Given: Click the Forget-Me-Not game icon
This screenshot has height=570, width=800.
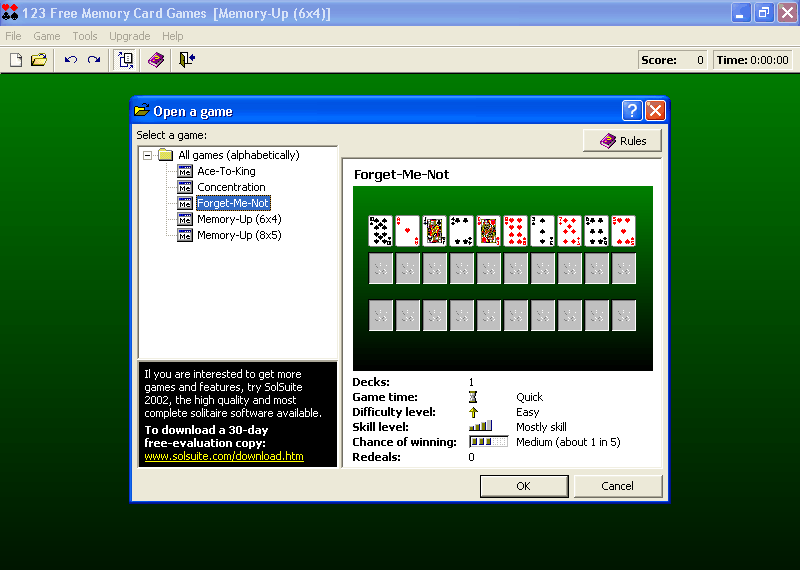Looking at the screenshot, I should [185, 203].
